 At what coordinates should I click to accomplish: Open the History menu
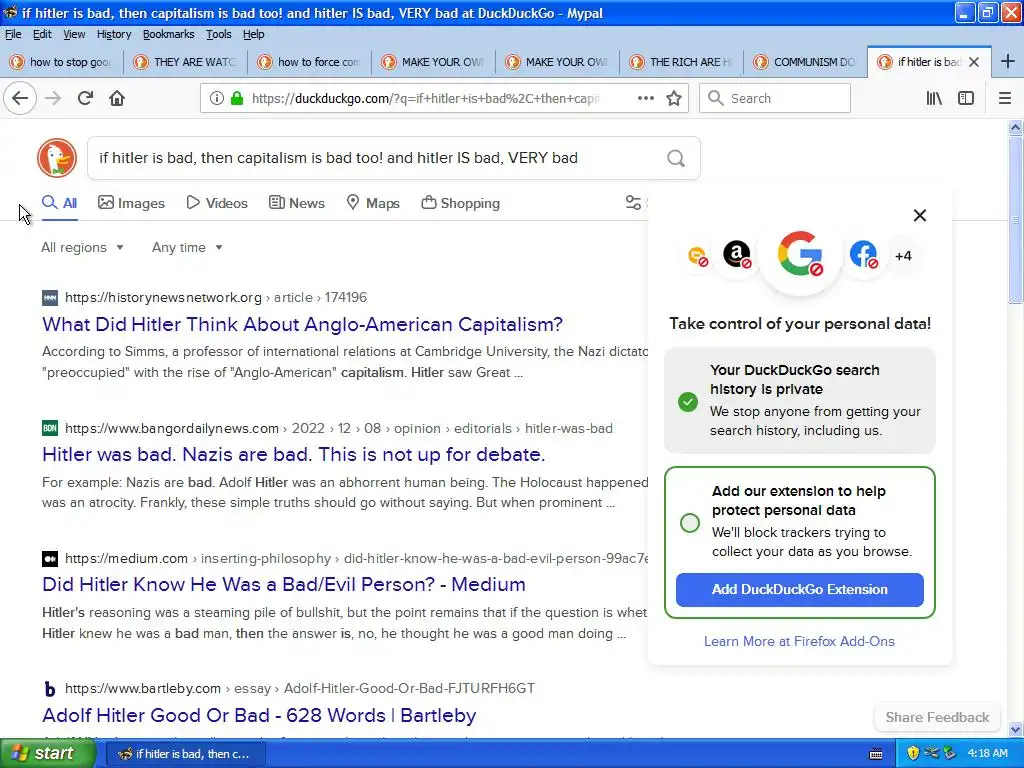click(x=114, y=34)
